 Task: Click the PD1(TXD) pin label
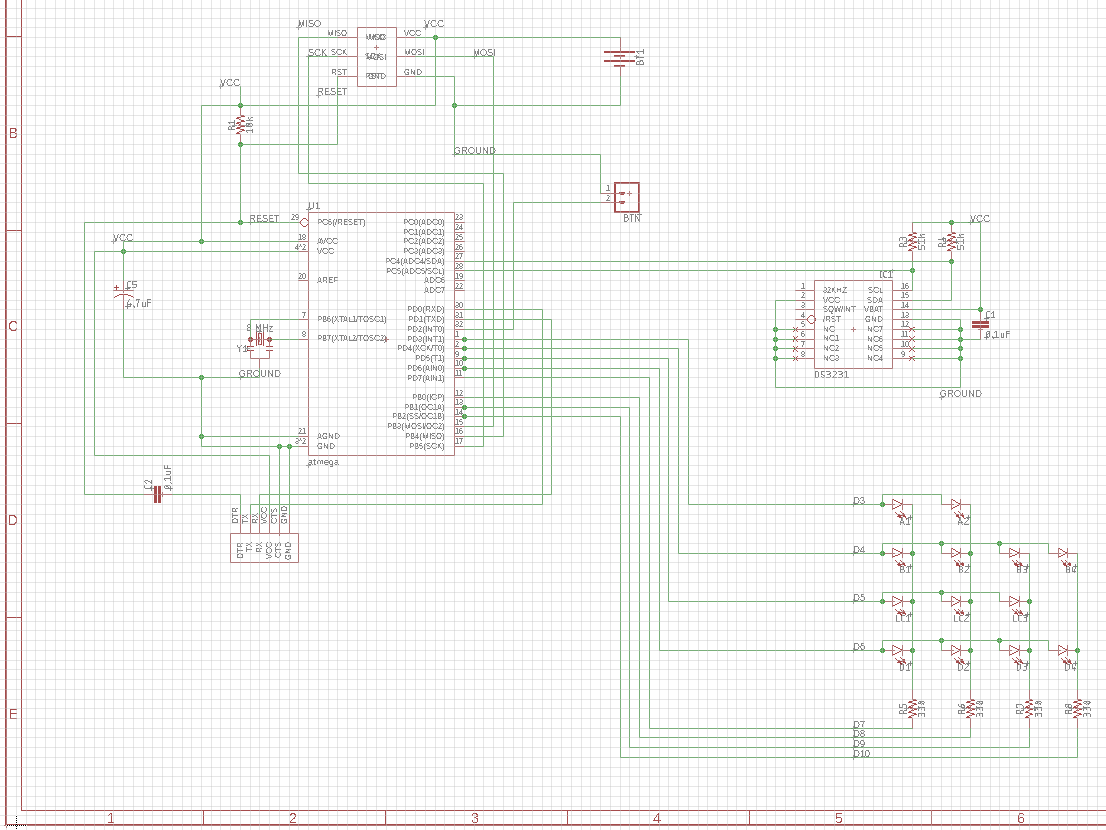pyautogui.click(x=425, y=319)
